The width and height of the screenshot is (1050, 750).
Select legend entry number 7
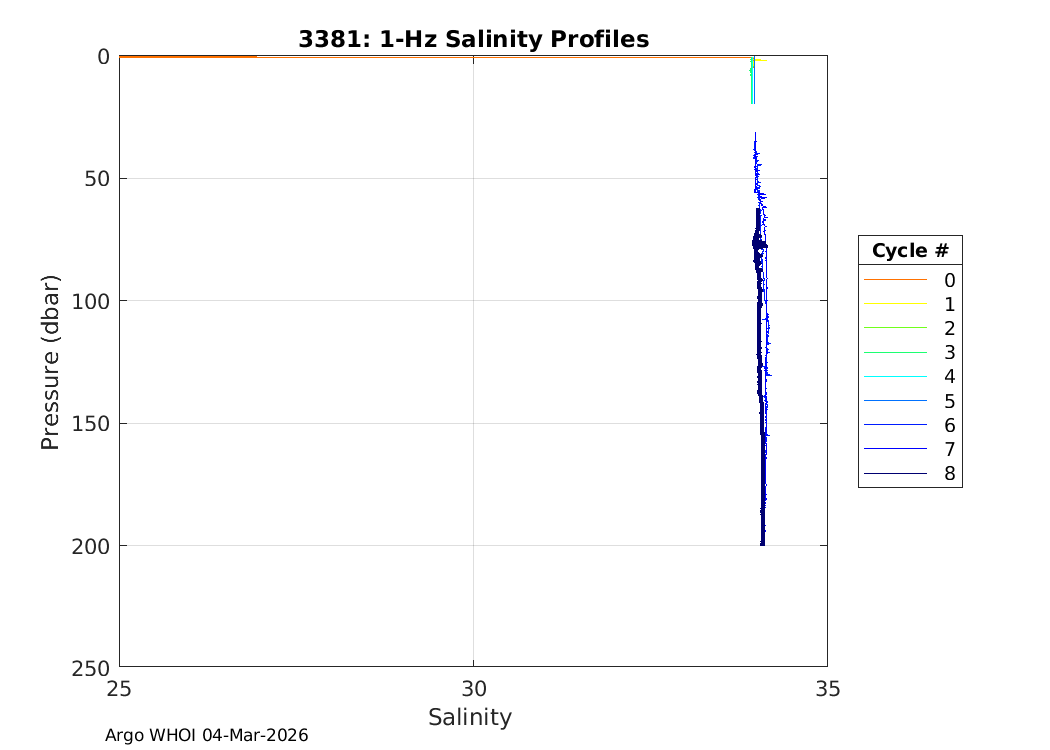pos(949,449)
